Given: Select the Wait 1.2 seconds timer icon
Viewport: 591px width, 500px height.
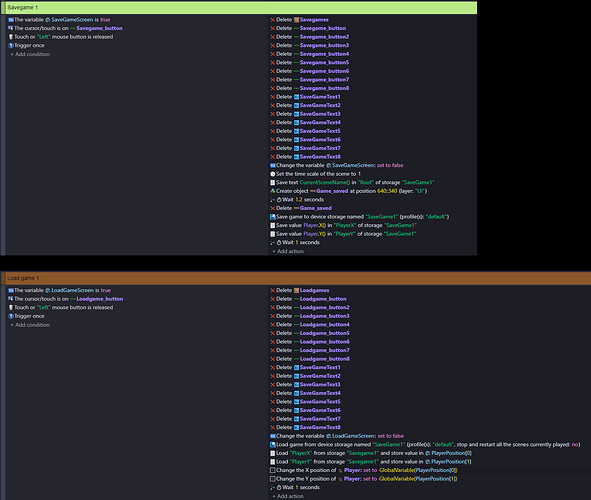Looking at the screenshot, I should click(279, 200).
